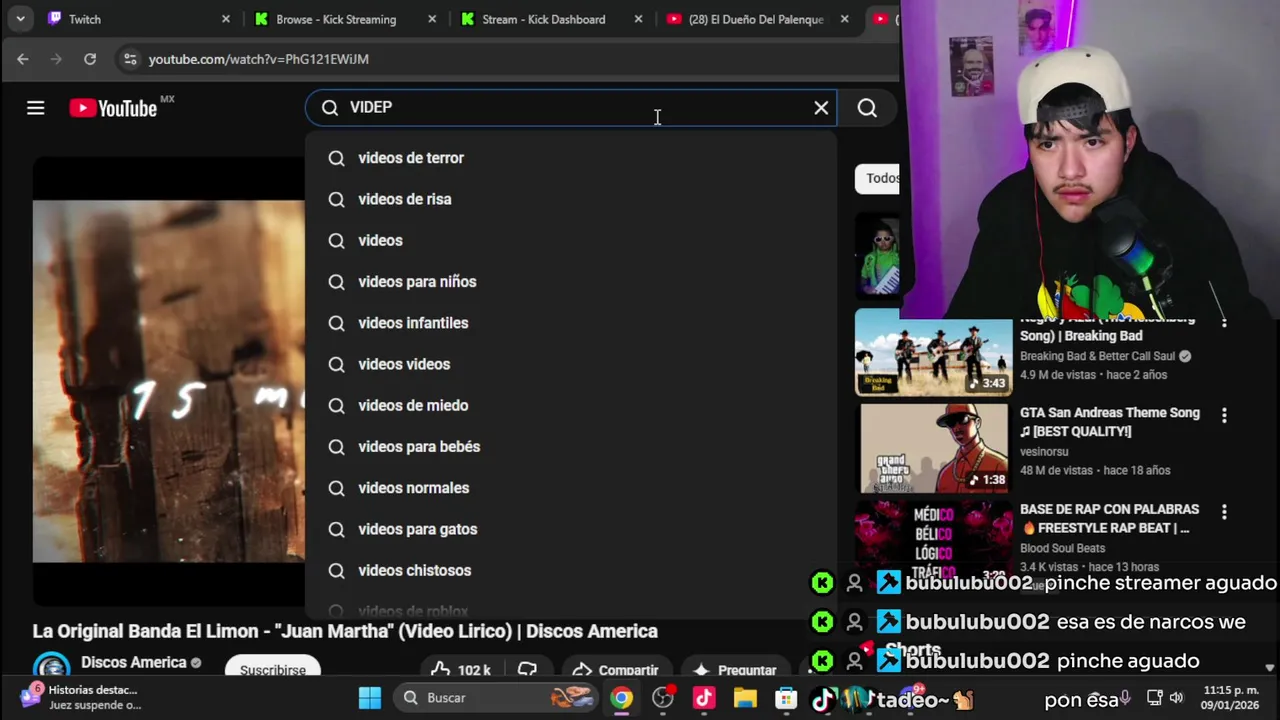
Task: Go back with the browser back arrow
Action: click(x=23, y=59)
